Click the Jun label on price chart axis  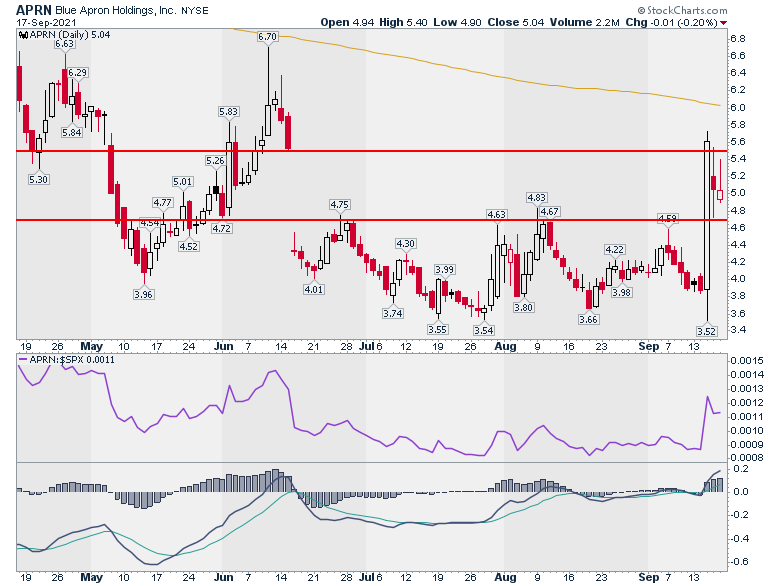224,346
